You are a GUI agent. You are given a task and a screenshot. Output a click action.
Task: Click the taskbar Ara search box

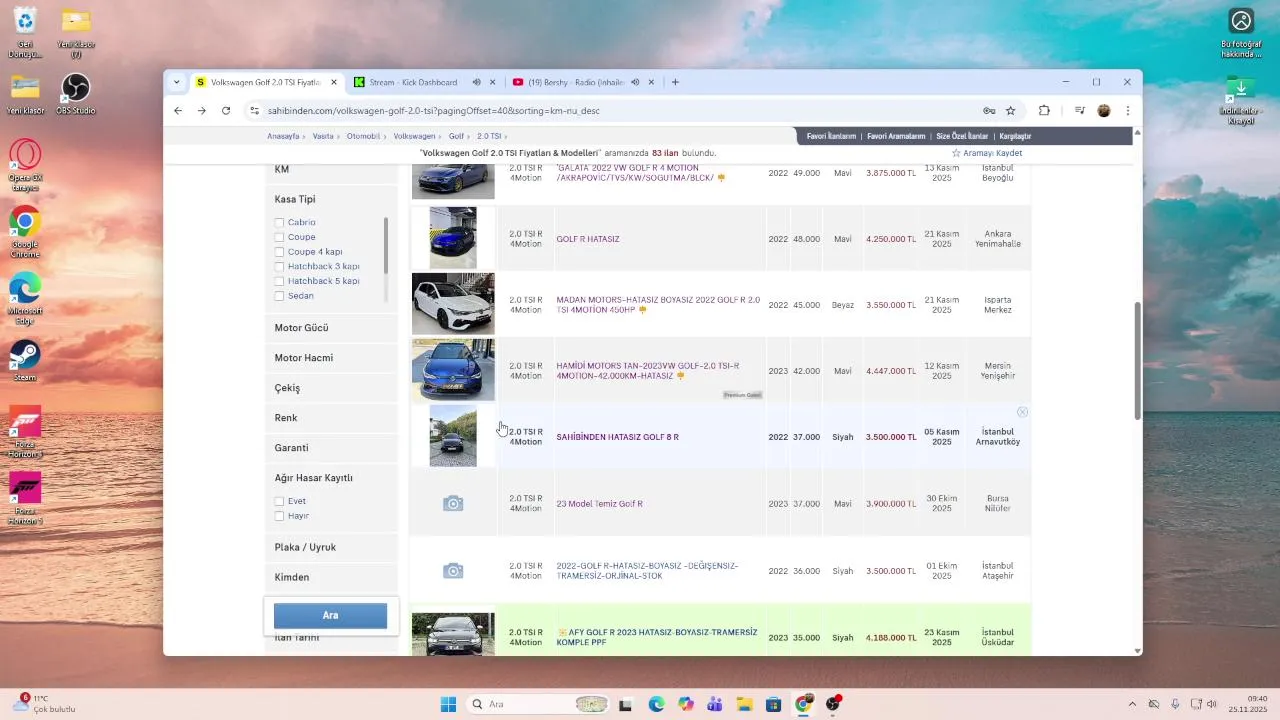[539, 704]
